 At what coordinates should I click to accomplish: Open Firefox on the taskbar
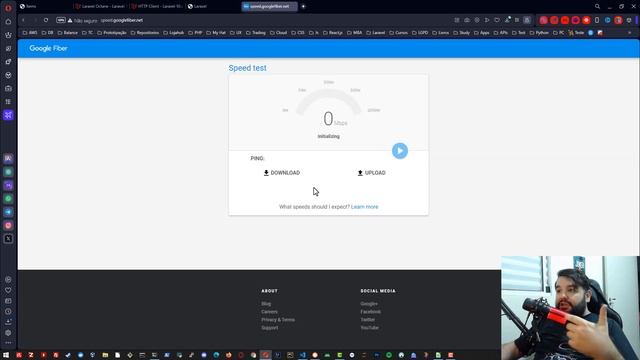229,355
